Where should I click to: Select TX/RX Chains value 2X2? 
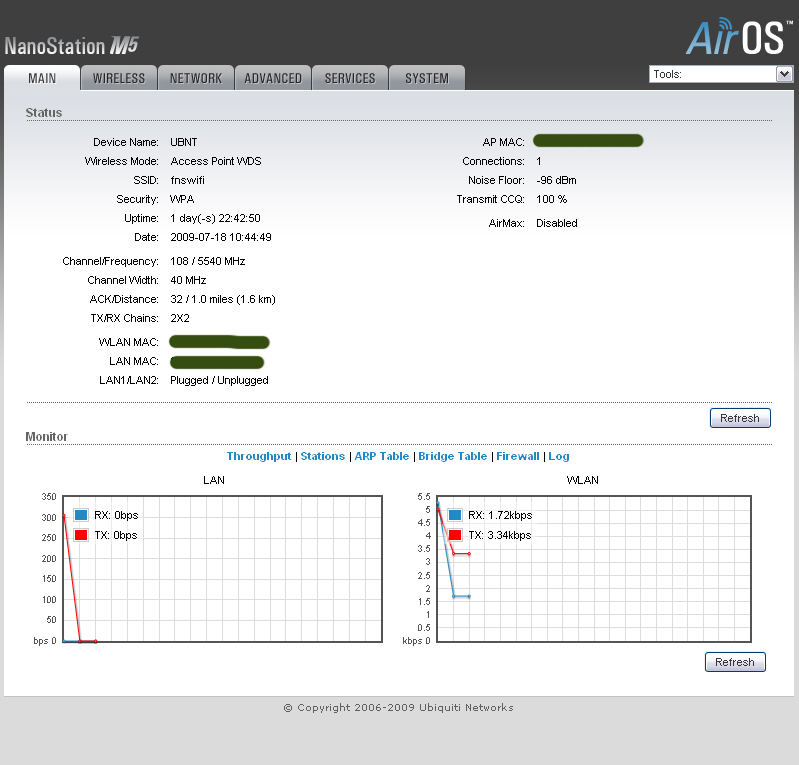(x=180, y=318)
